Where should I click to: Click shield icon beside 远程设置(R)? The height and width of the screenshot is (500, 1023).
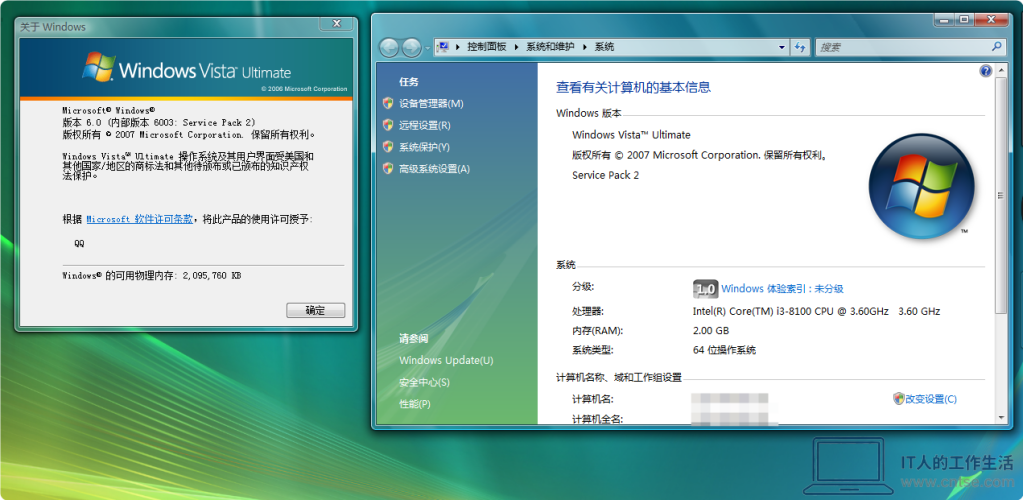point(388,125)
